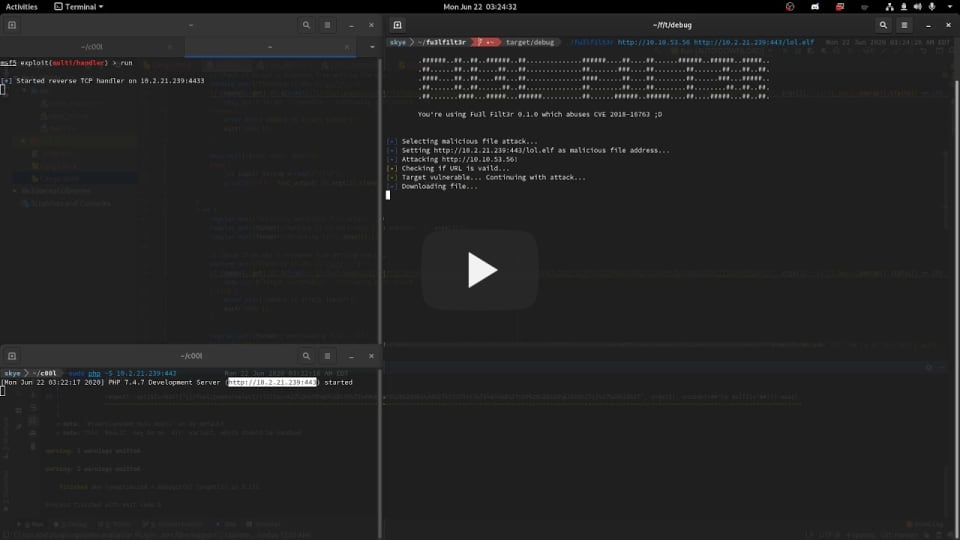Switch to the ~/c00l tab in top-left terminal

point(92,47)
